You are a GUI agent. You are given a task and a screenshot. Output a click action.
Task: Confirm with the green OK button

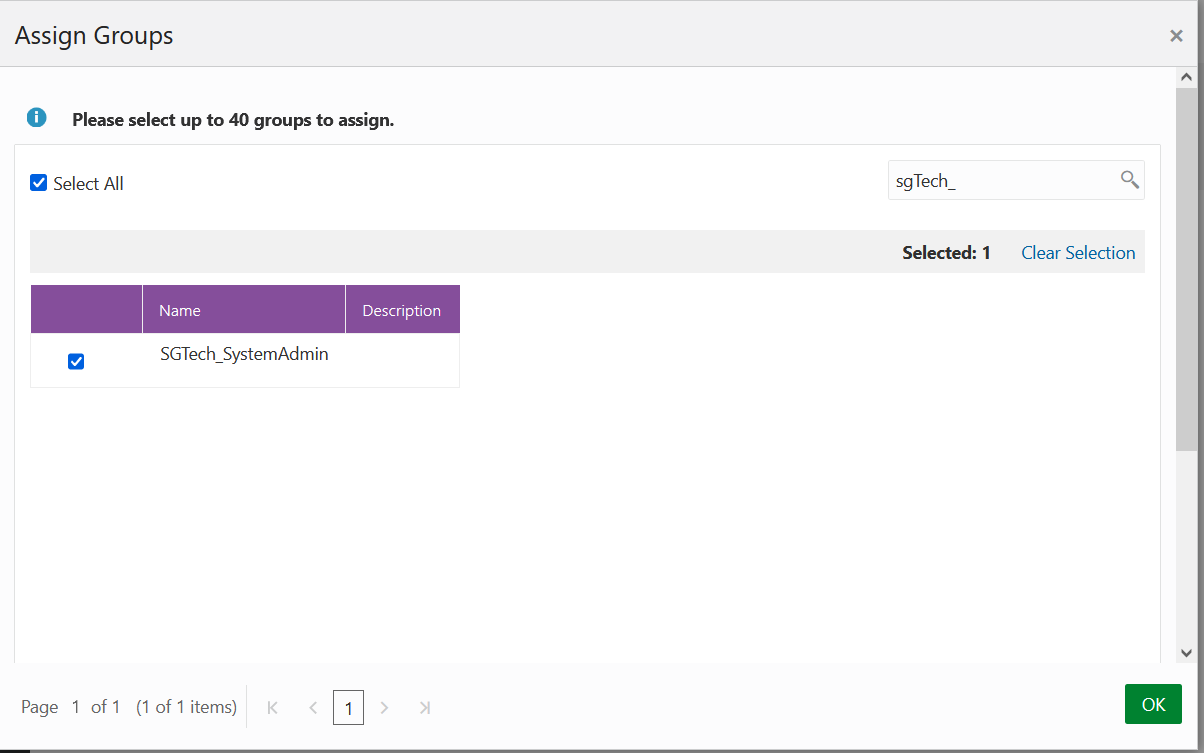(1153, 704)
